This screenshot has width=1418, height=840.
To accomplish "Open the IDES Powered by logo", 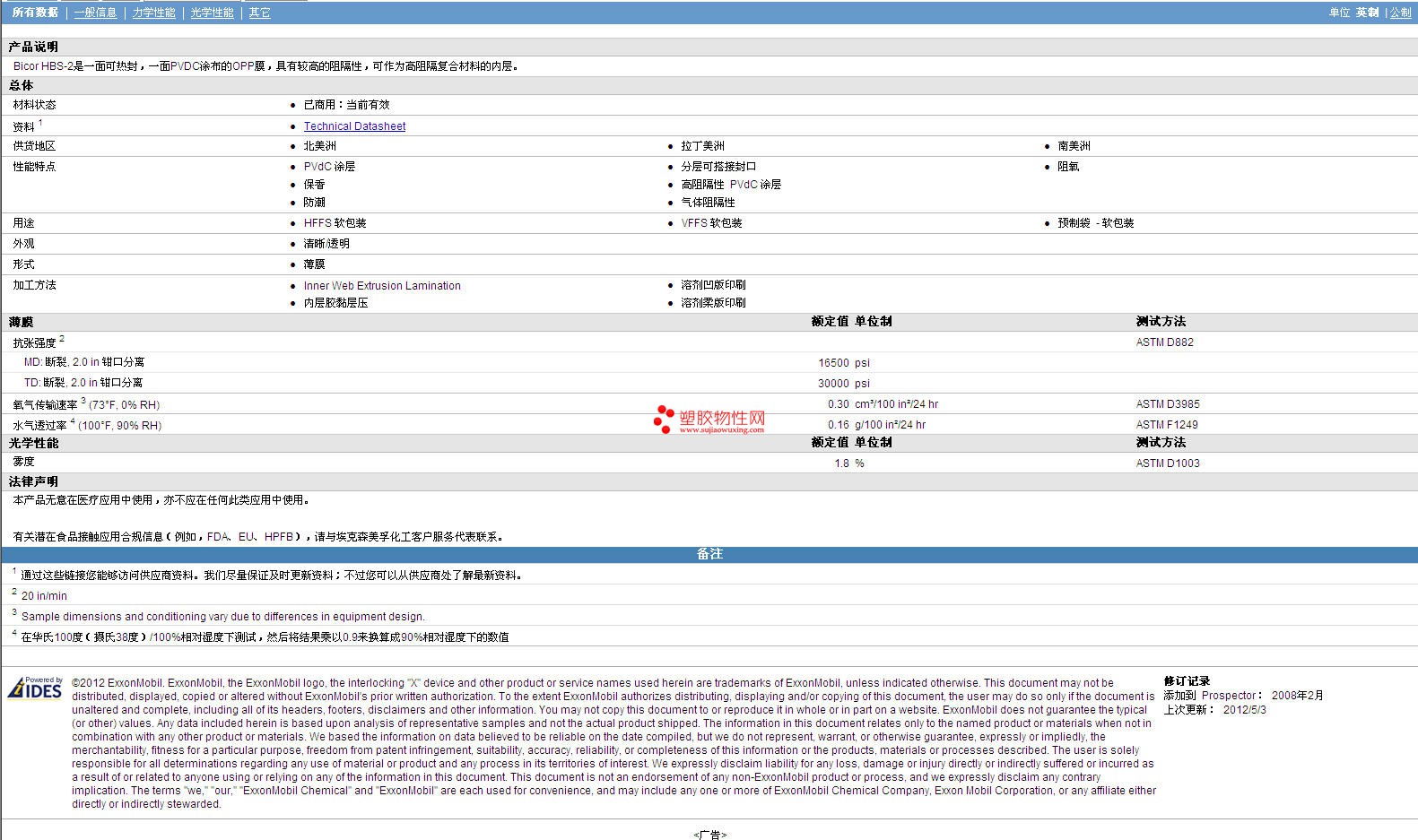I will pos(35,688).
